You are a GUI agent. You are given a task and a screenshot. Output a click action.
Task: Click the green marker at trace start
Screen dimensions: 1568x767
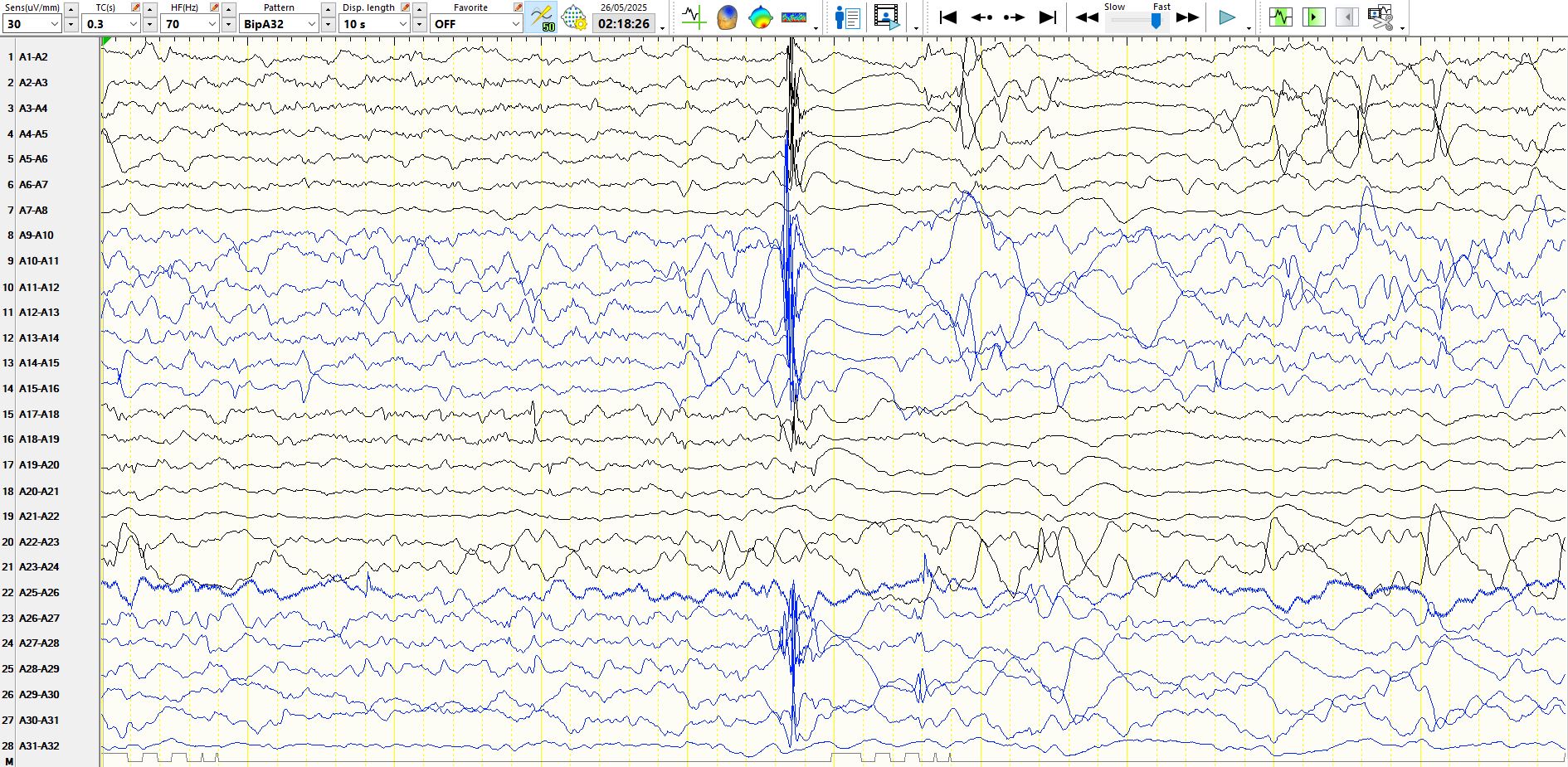pyautogui.click(x=105, y=41)
